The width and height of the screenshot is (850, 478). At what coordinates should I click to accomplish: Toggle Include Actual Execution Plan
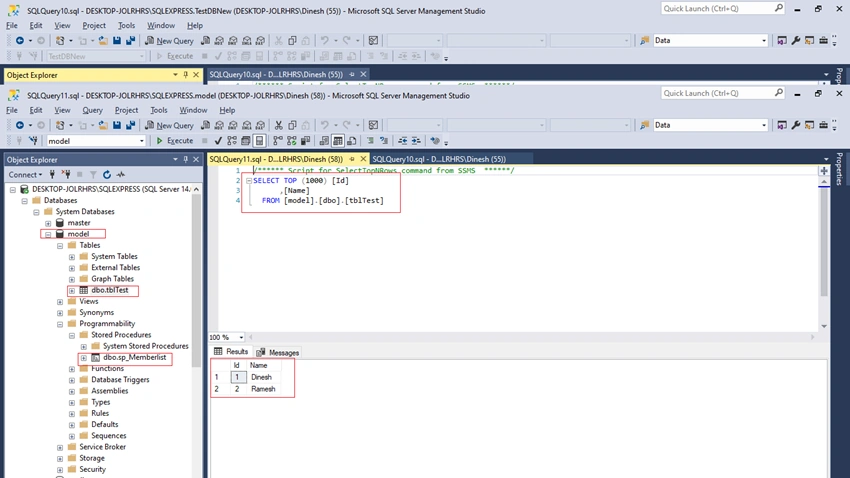278,141
